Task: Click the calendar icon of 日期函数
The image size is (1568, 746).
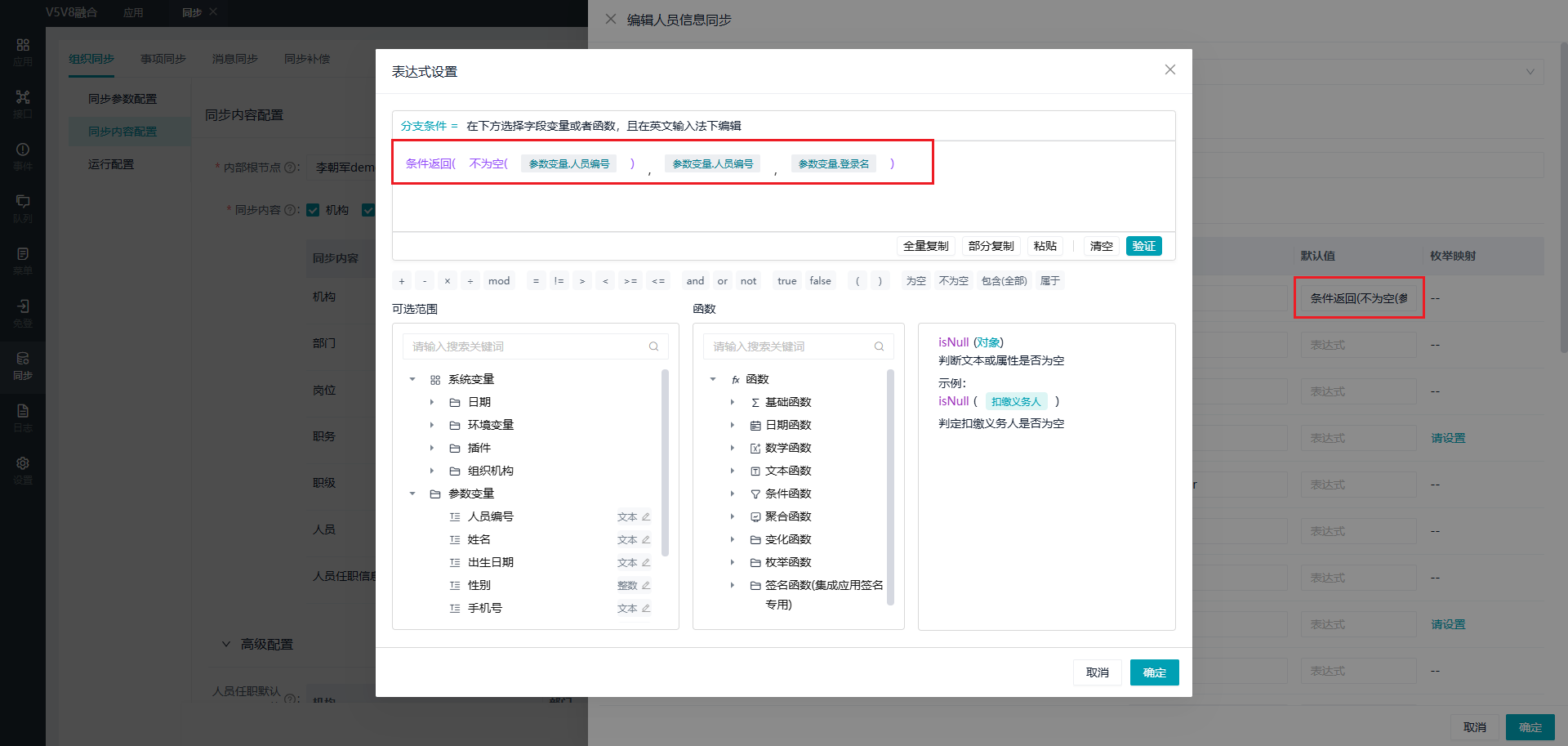Action: [x=755, y=425]
